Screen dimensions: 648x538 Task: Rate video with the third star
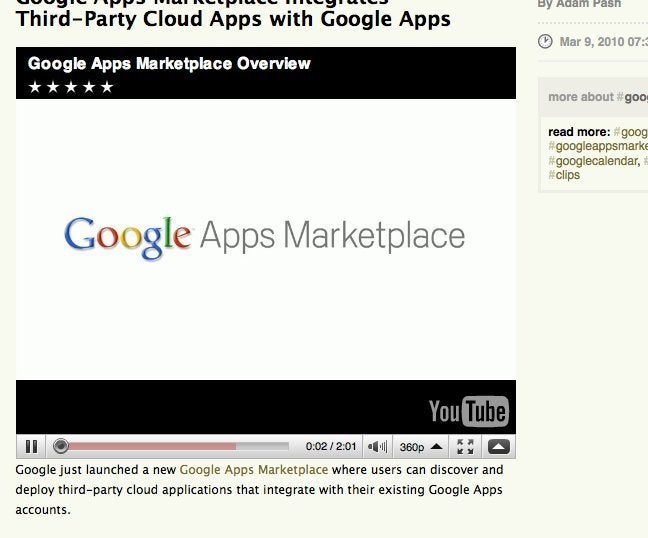(71, 87)
